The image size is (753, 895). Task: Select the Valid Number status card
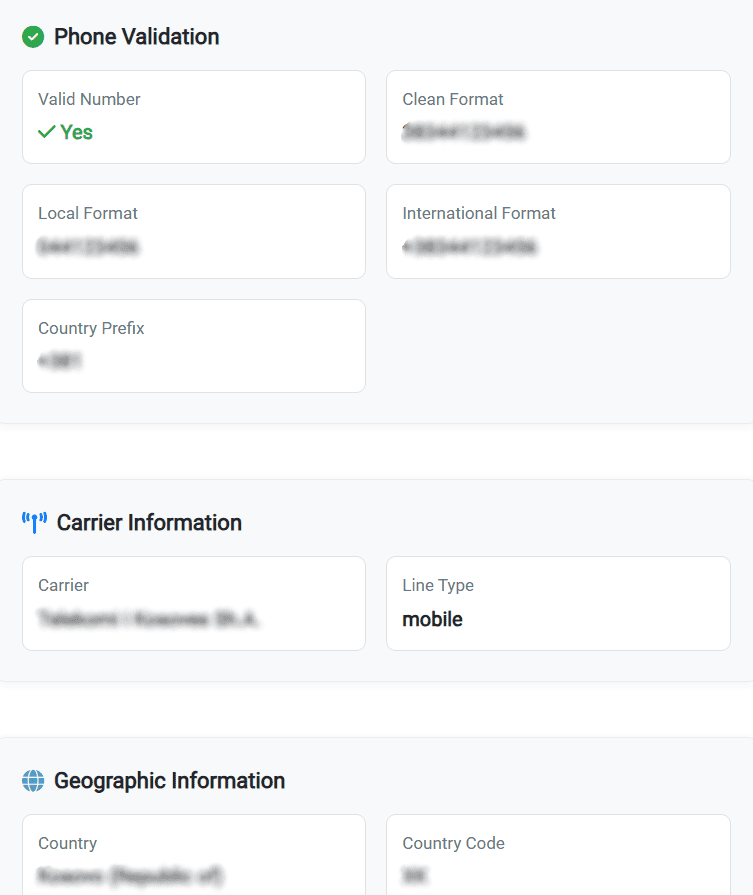pyautogui.click(x=193, y=116)
